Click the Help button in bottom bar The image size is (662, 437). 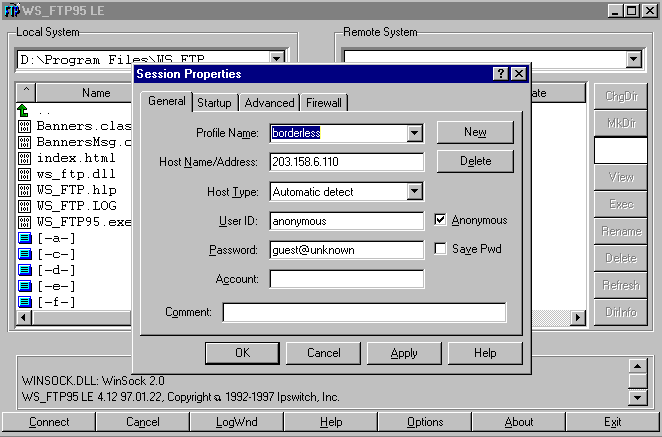coord(331,422)
